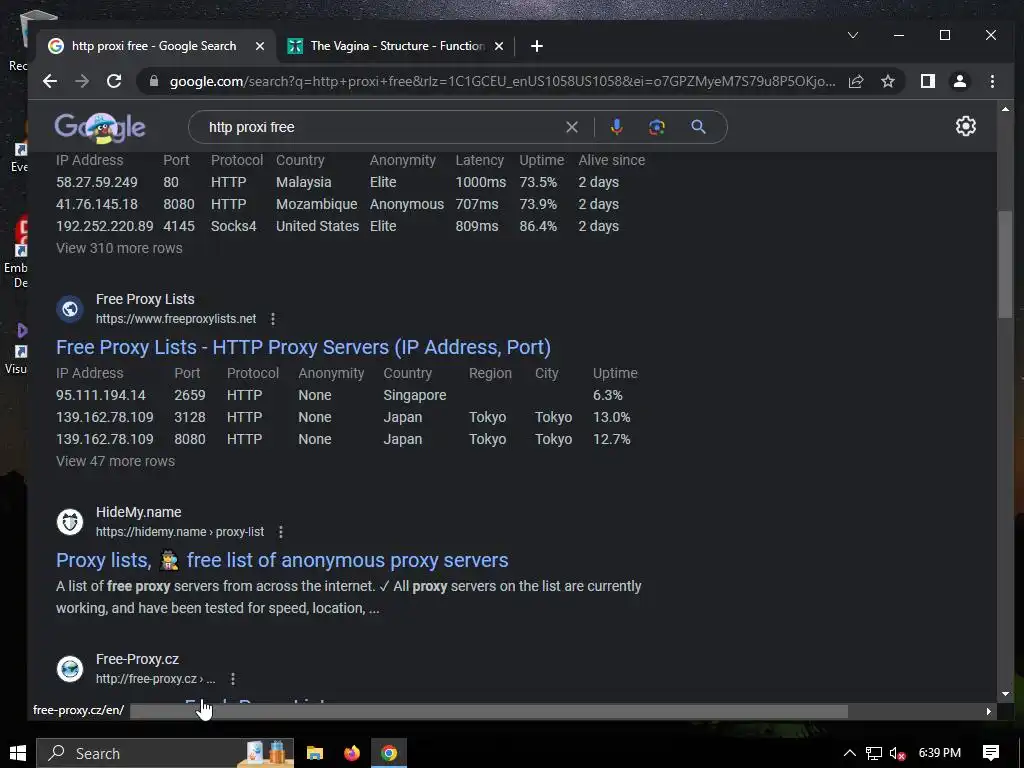
Task: Click IP address 192.252.220.89
Action: (104, 226)
